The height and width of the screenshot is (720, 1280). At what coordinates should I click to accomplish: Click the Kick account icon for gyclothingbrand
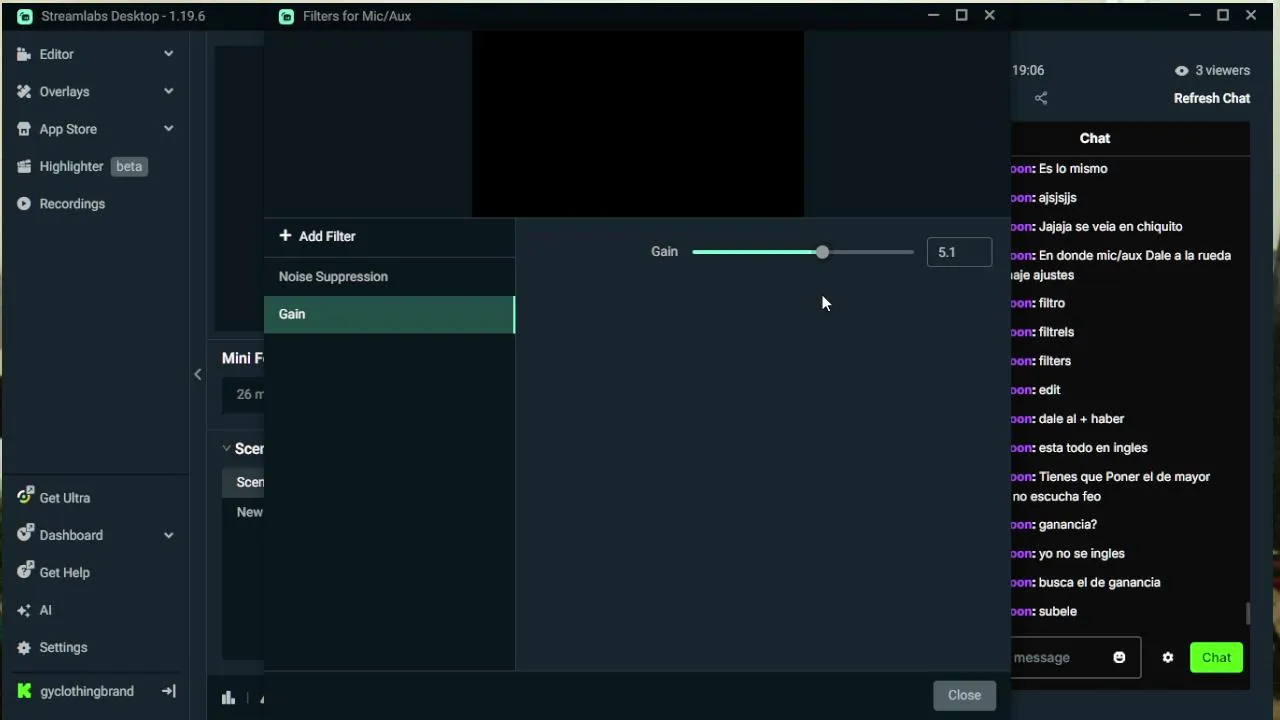[x=24, y=691]
